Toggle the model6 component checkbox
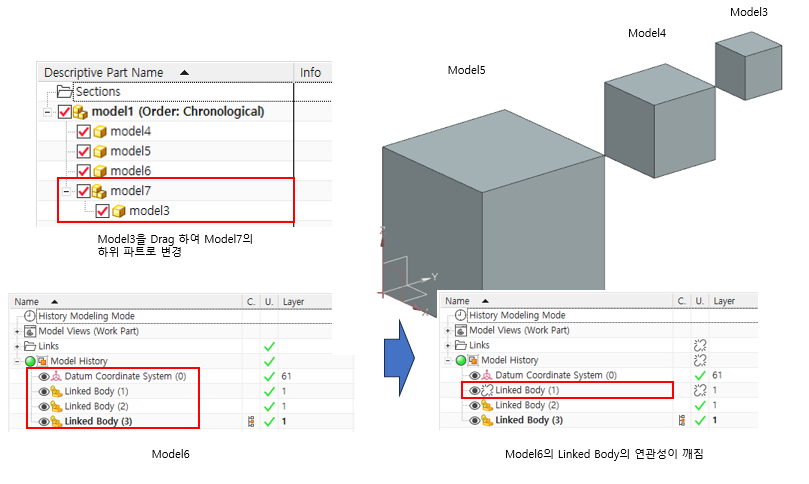809x484 pixels. click(x=84, y=171)
